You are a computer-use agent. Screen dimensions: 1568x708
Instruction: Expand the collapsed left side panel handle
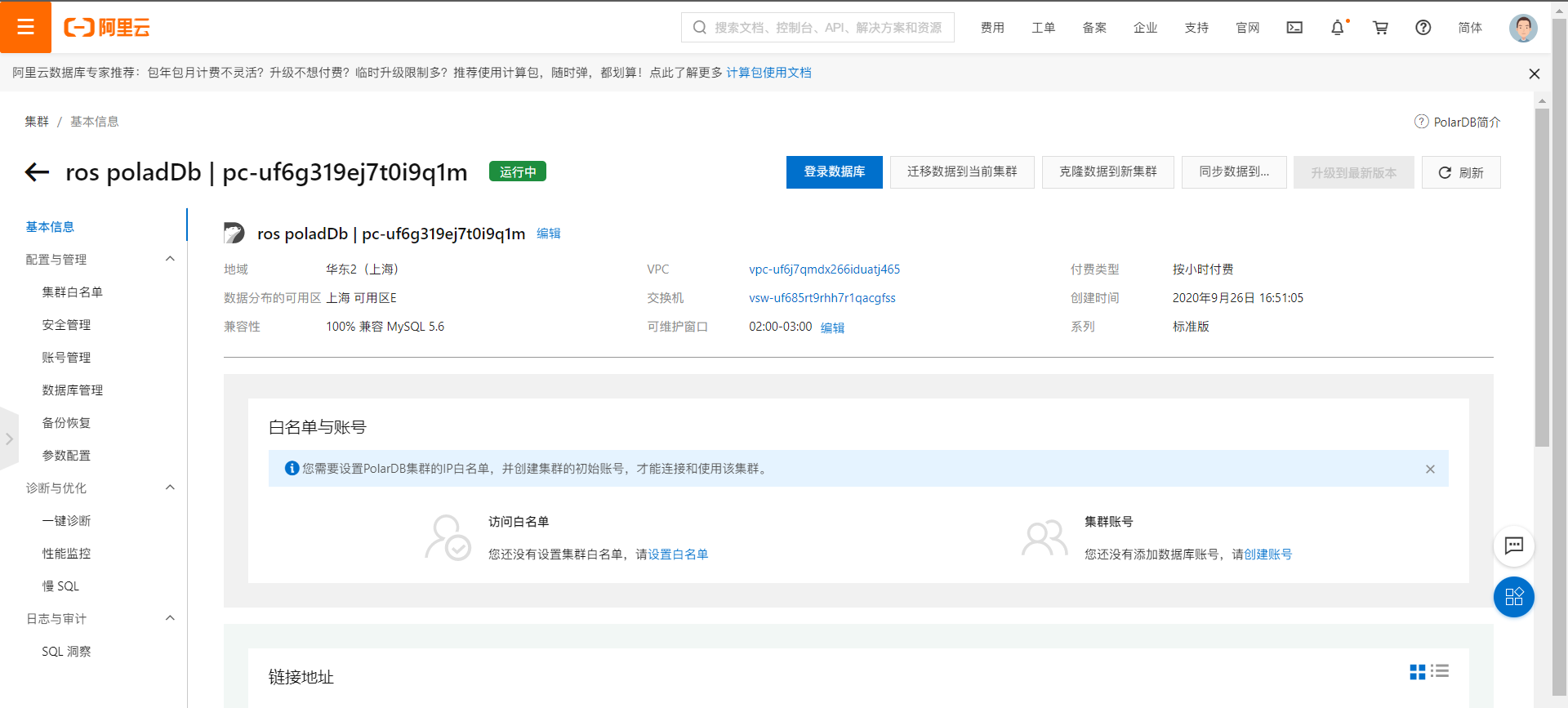pos(9,439)
